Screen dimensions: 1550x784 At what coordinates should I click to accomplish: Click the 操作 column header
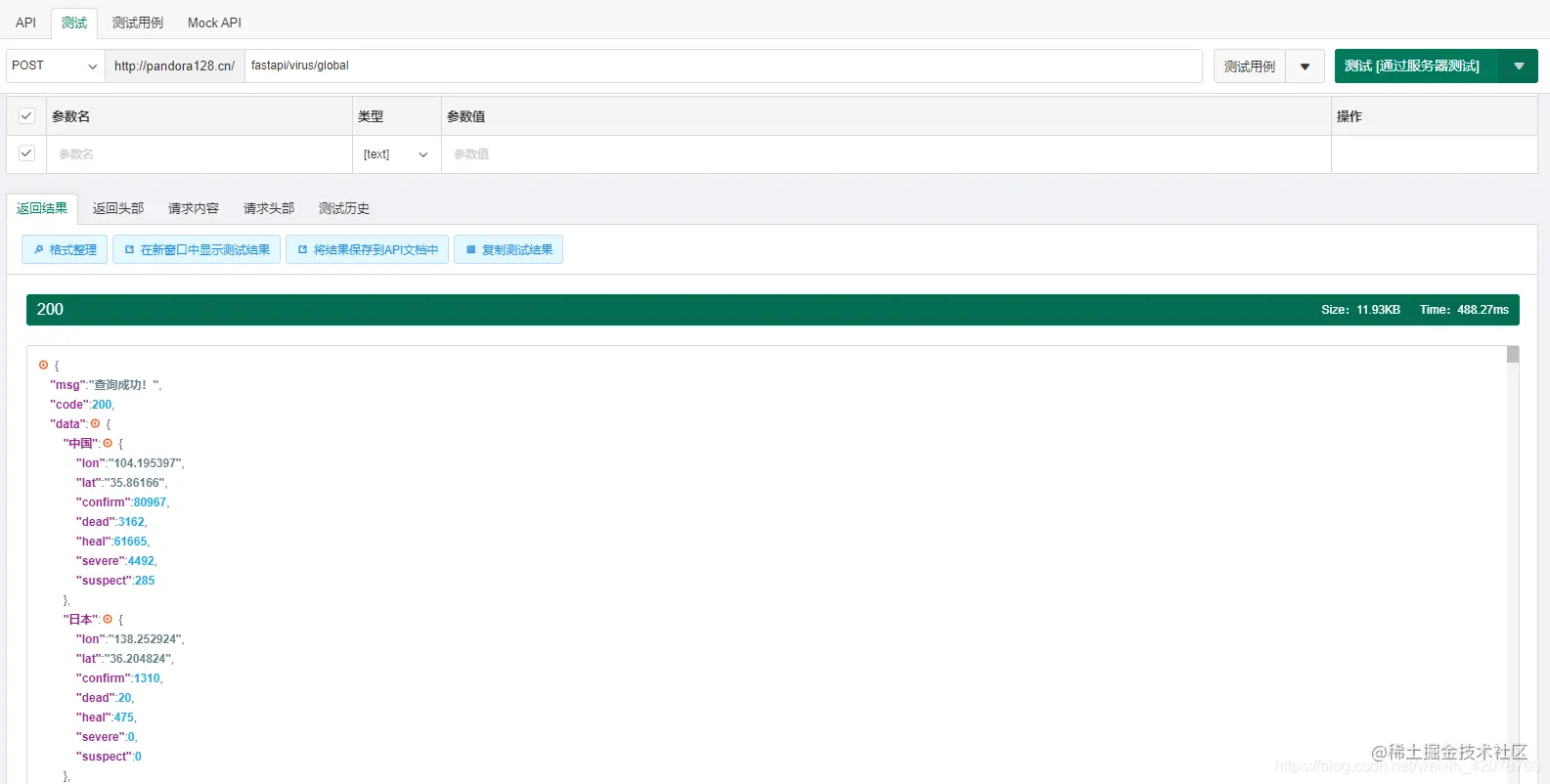point(1435,115)
